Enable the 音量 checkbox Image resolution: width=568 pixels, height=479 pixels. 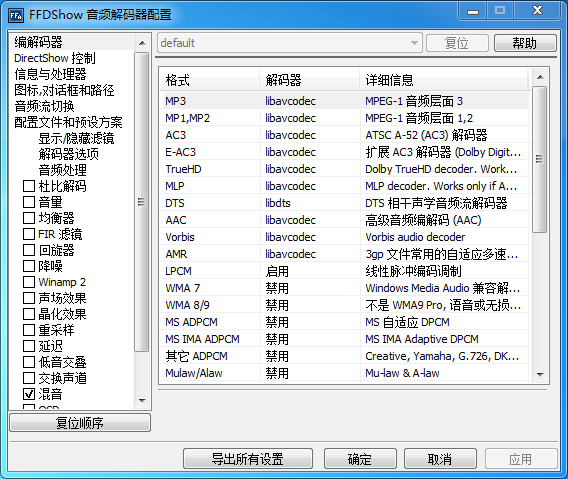click(29, 202)
